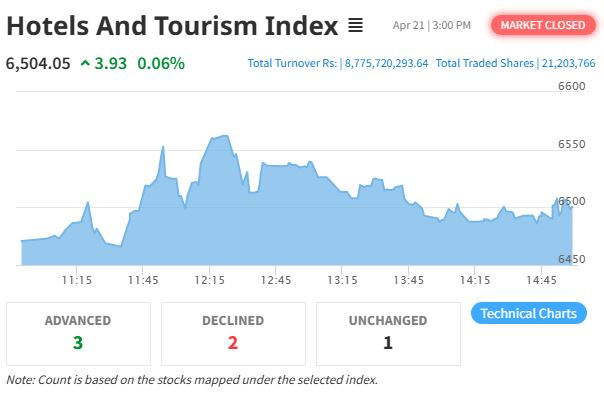Open the index list menu icon
604x409 pixels.
click(x=355, y=25)
